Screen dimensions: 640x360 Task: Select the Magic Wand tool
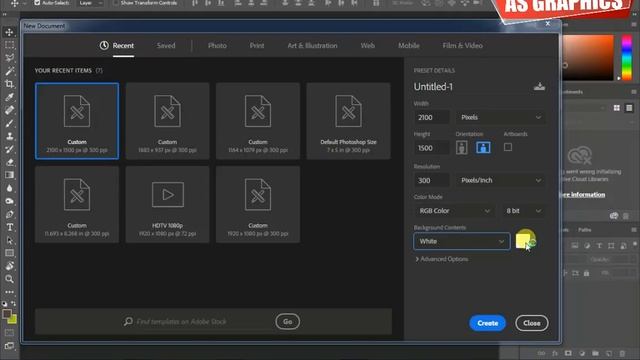9,71
